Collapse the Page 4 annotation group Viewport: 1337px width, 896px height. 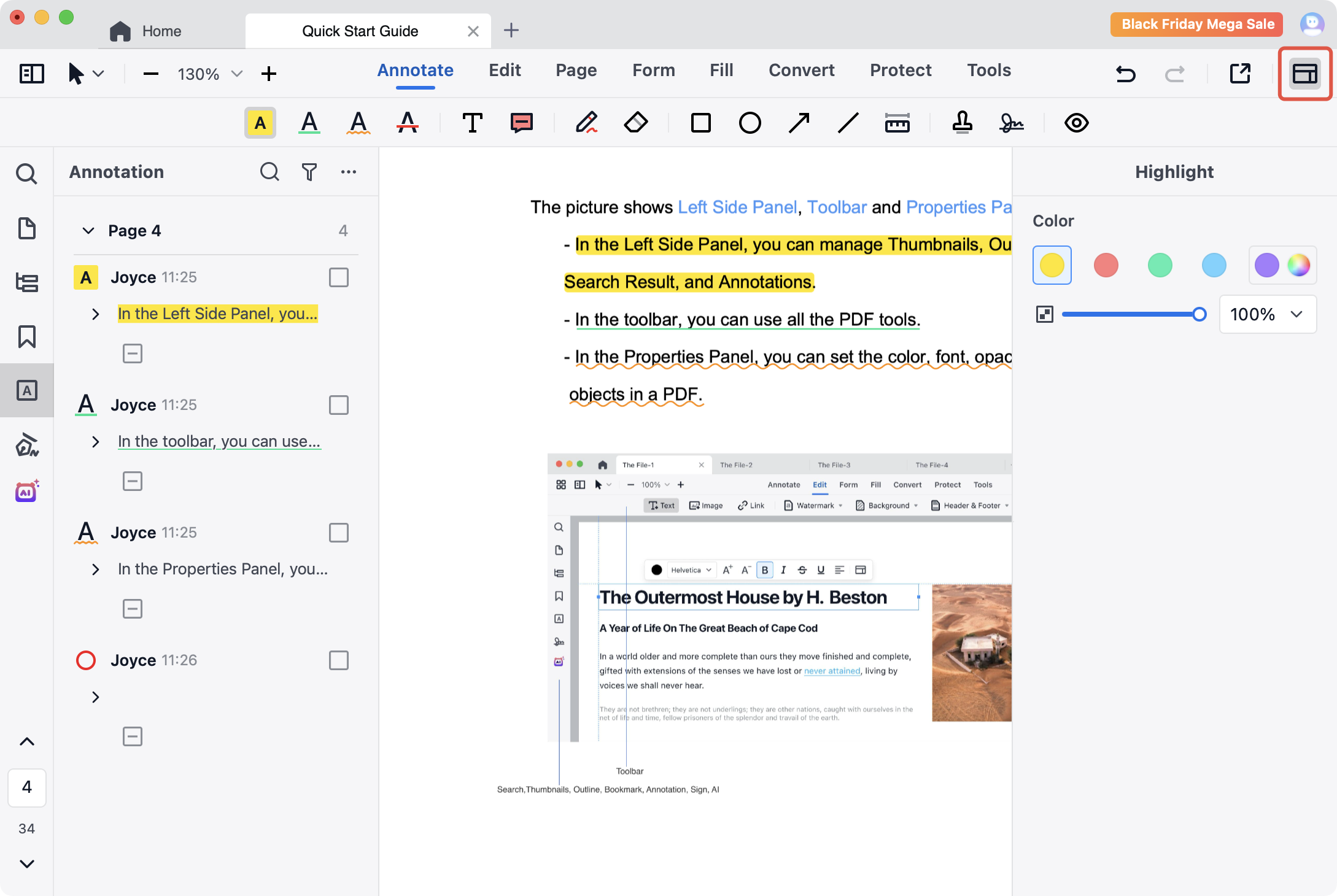[88, 231]
